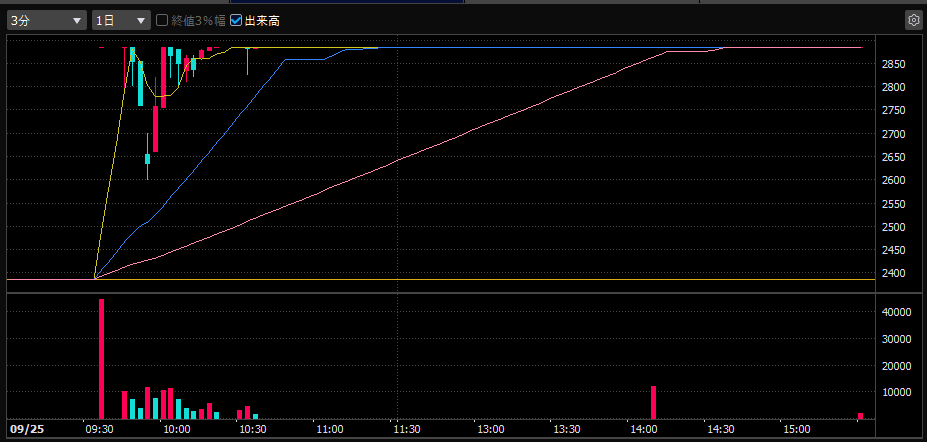Image resolution: width=927 pixels, height=442 pixels.
Task: Click the 10000 volume axis label
Action: (x=896, y=392)
